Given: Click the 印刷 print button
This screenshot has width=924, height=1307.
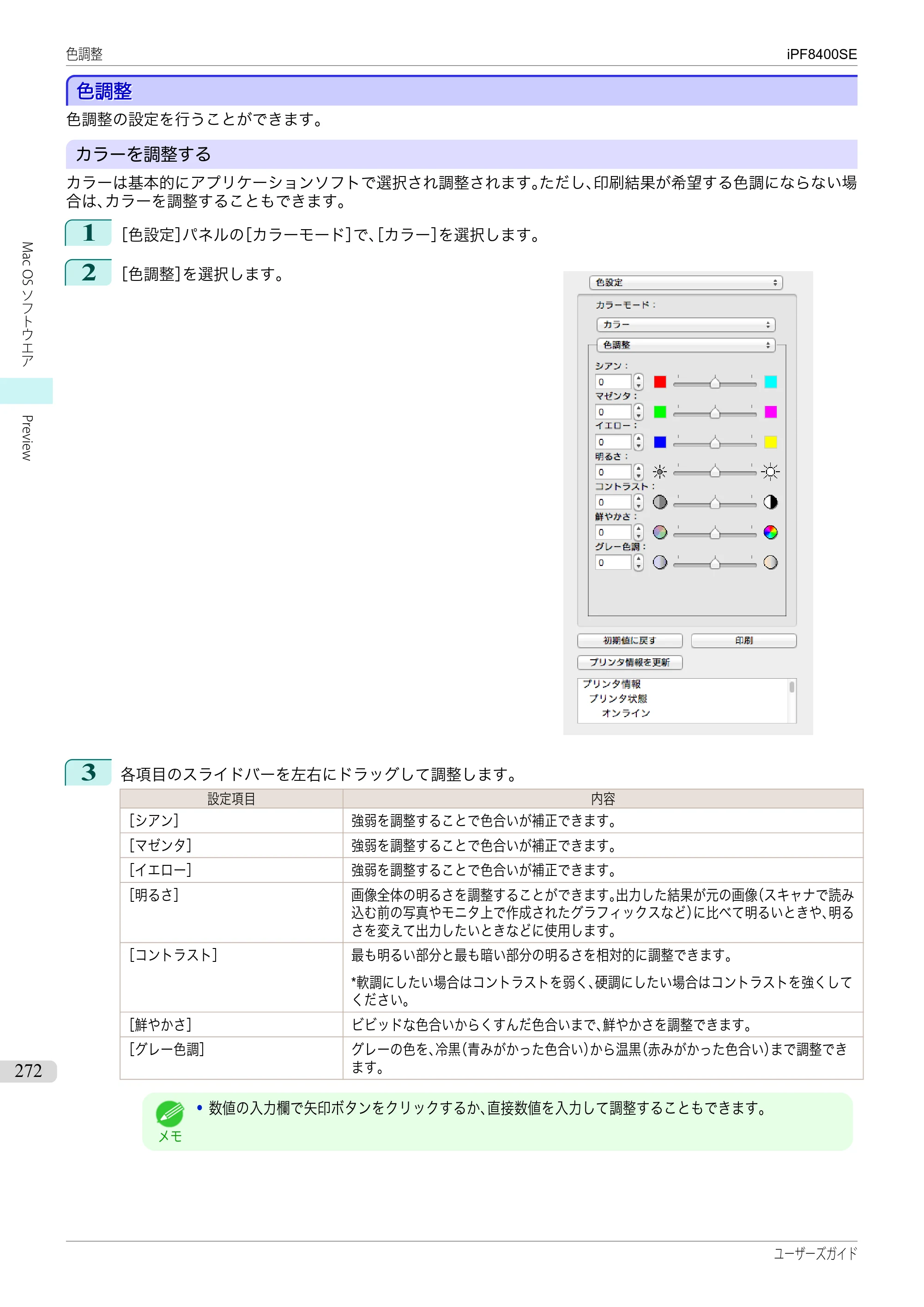Looking at the screenshot, I should (743, 641).
